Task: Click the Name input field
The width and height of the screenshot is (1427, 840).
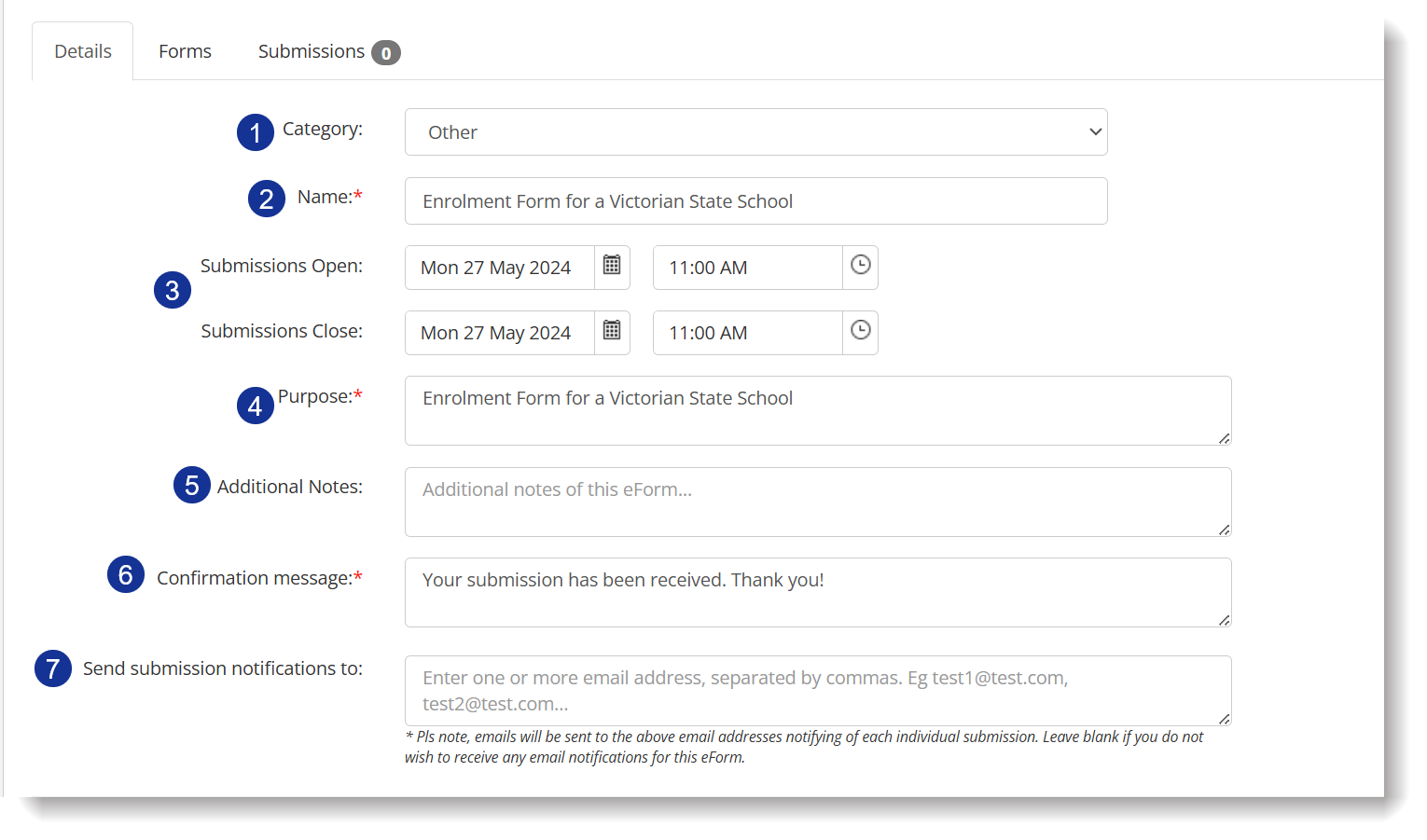Action: pyautogui.click(x=755, y=201)
